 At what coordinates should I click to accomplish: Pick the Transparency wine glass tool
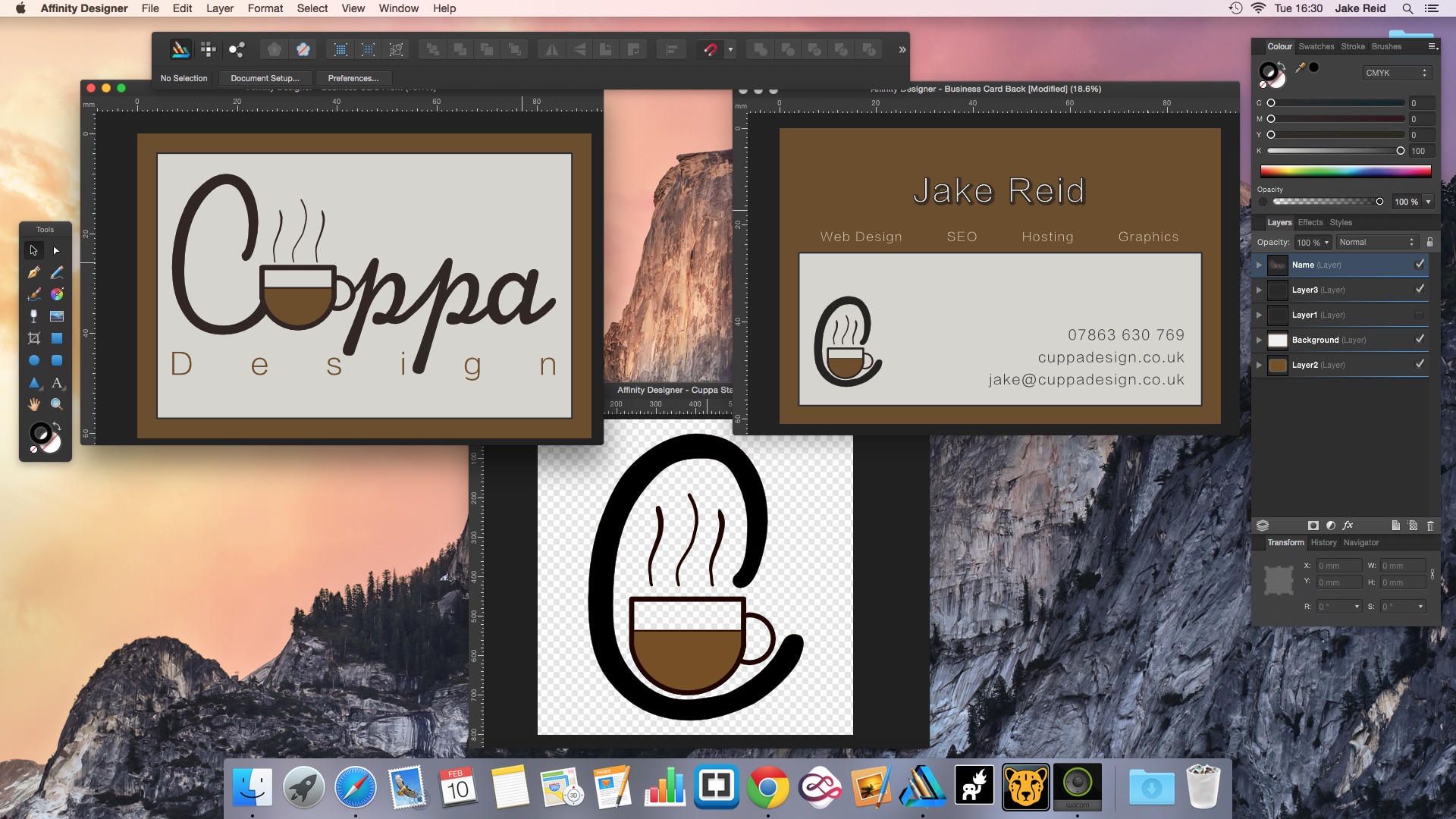tap(33, 316)
